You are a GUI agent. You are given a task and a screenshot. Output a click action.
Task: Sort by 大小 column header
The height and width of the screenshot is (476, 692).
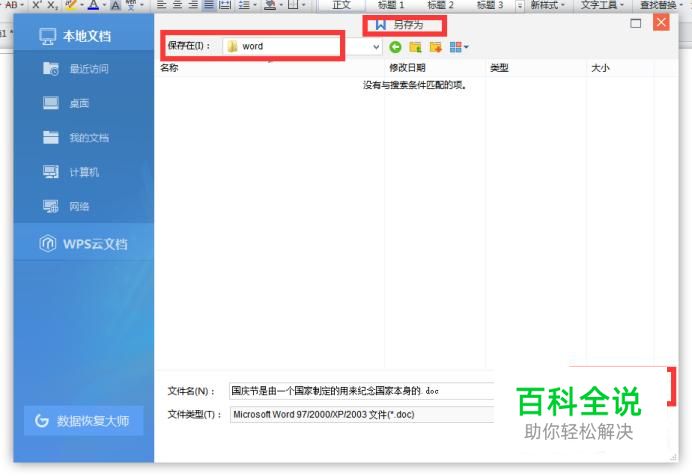pyautogui.click(x=600, y=68)
